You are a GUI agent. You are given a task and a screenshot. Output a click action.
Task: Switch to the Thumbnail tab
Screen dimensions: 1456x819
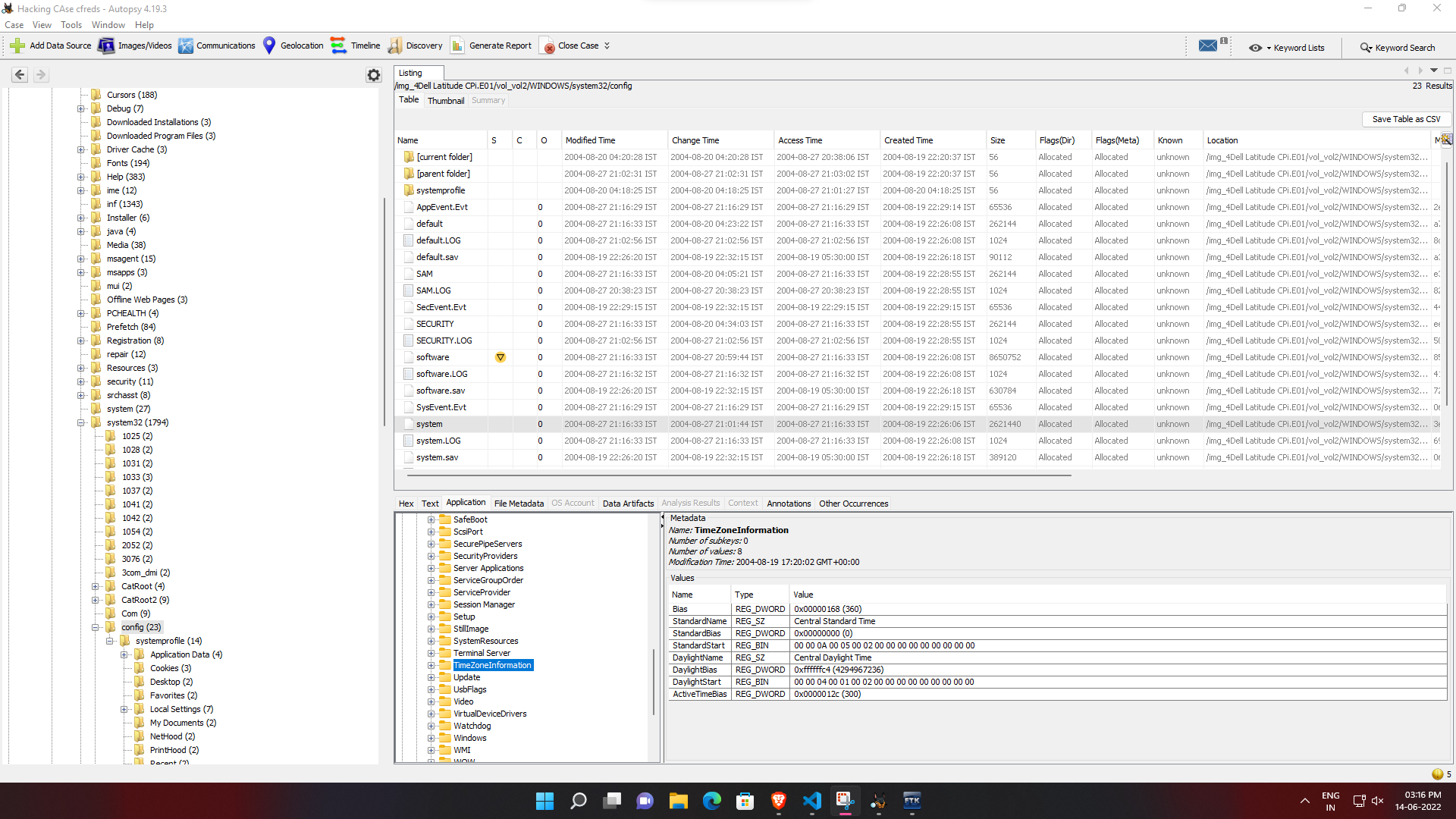pyautogui.click(x=446, y=100)
